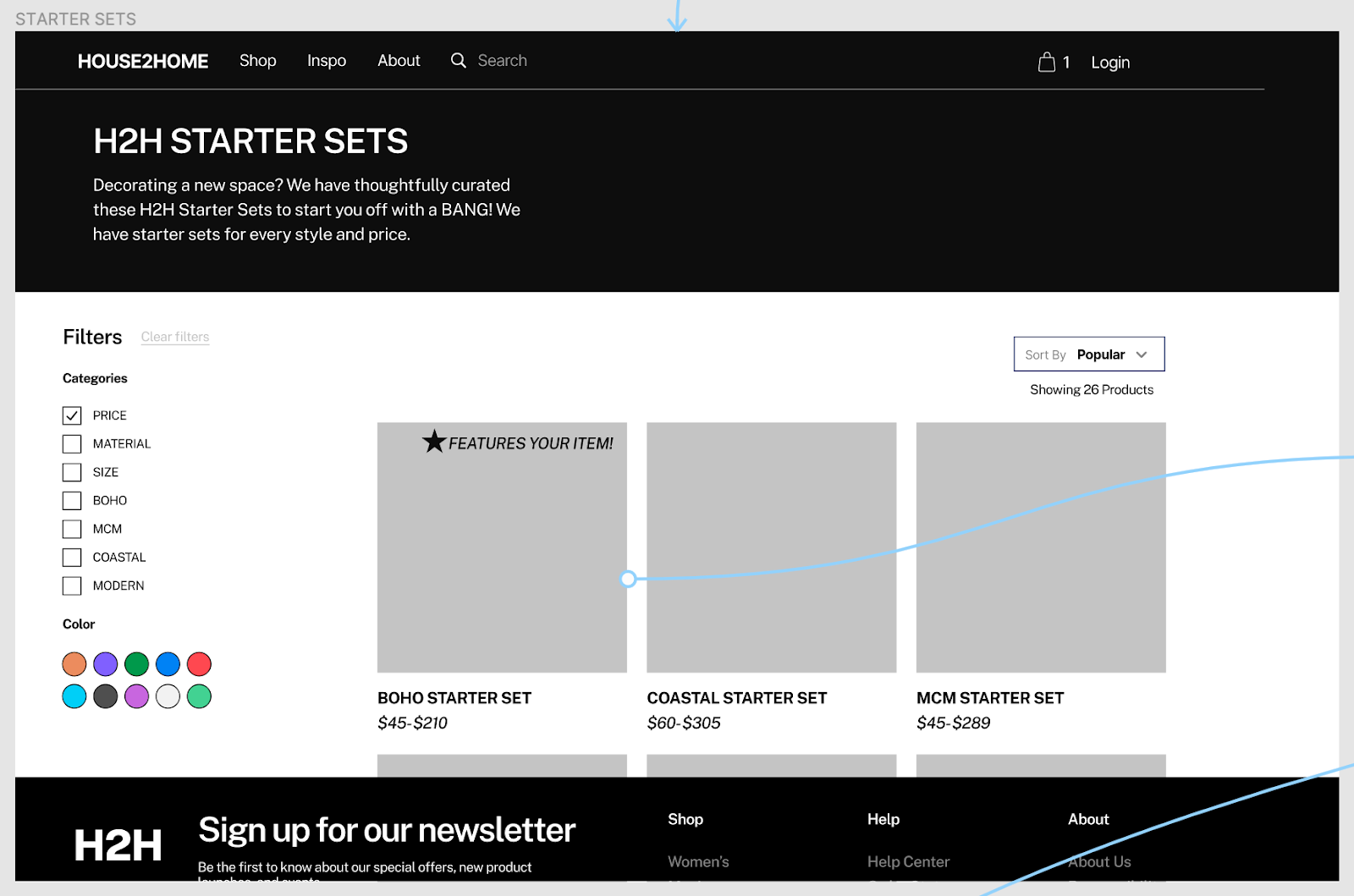Click the BOHO STARTER SET title
This screenshot has width=1354, height=896.
(454, 698)
